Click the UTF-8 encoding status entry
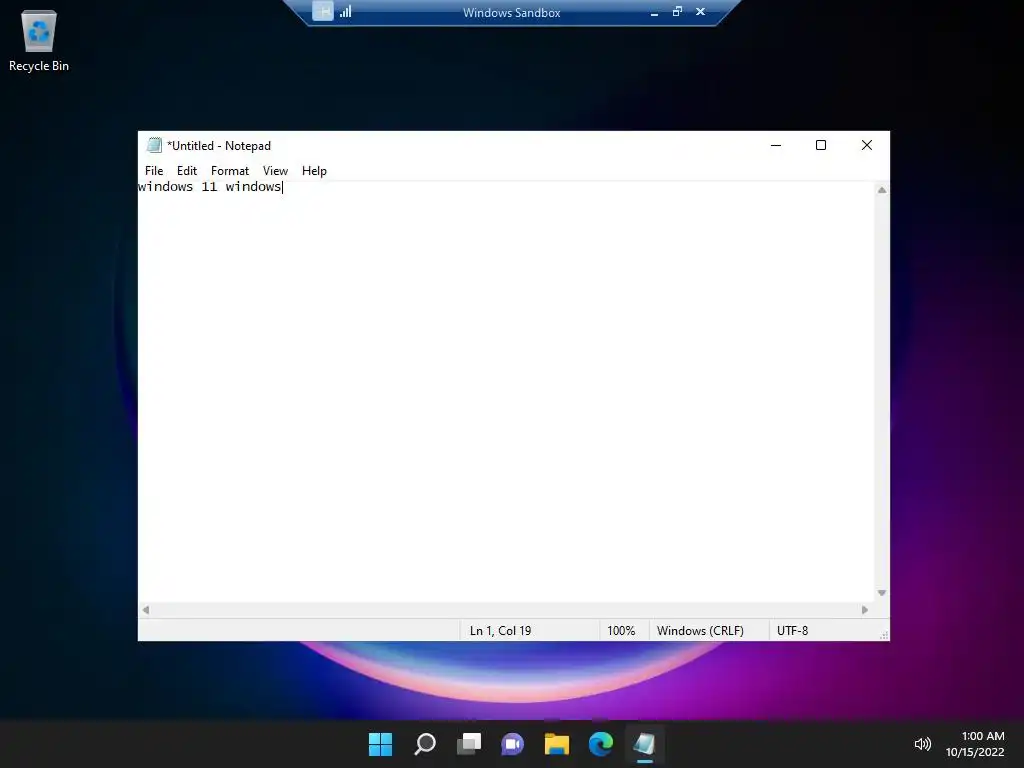Screen dimensions: 1024x768 click(792, 631)
